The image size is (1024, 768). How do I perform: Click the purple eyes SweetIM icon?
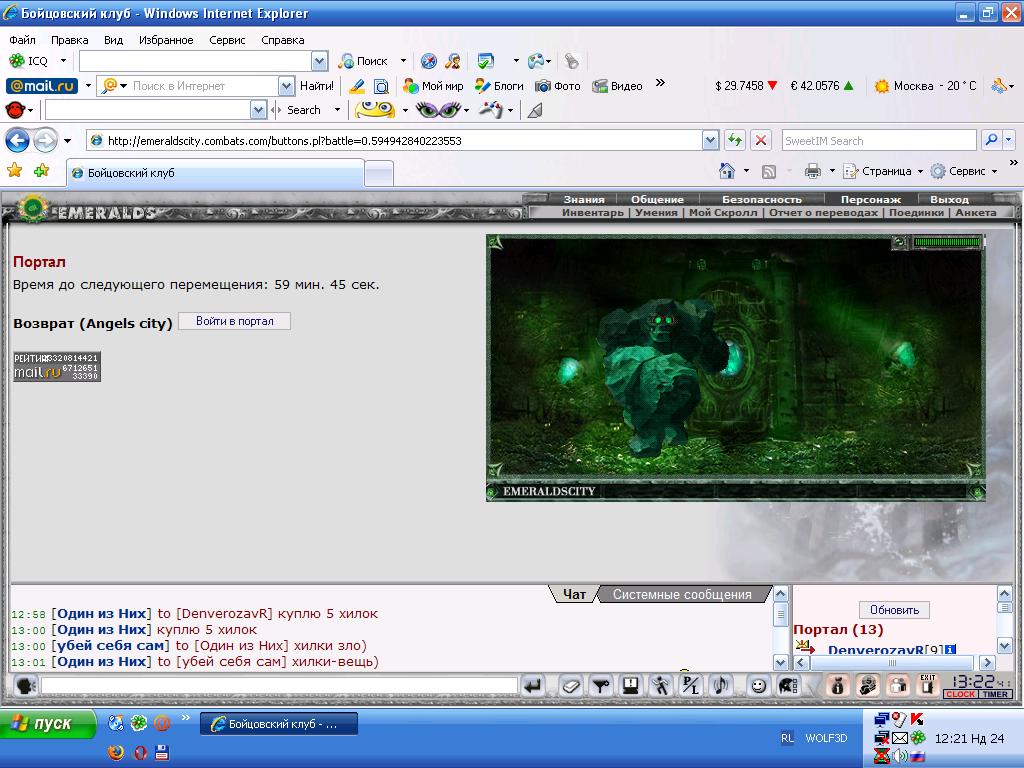[x=438, y=110]
